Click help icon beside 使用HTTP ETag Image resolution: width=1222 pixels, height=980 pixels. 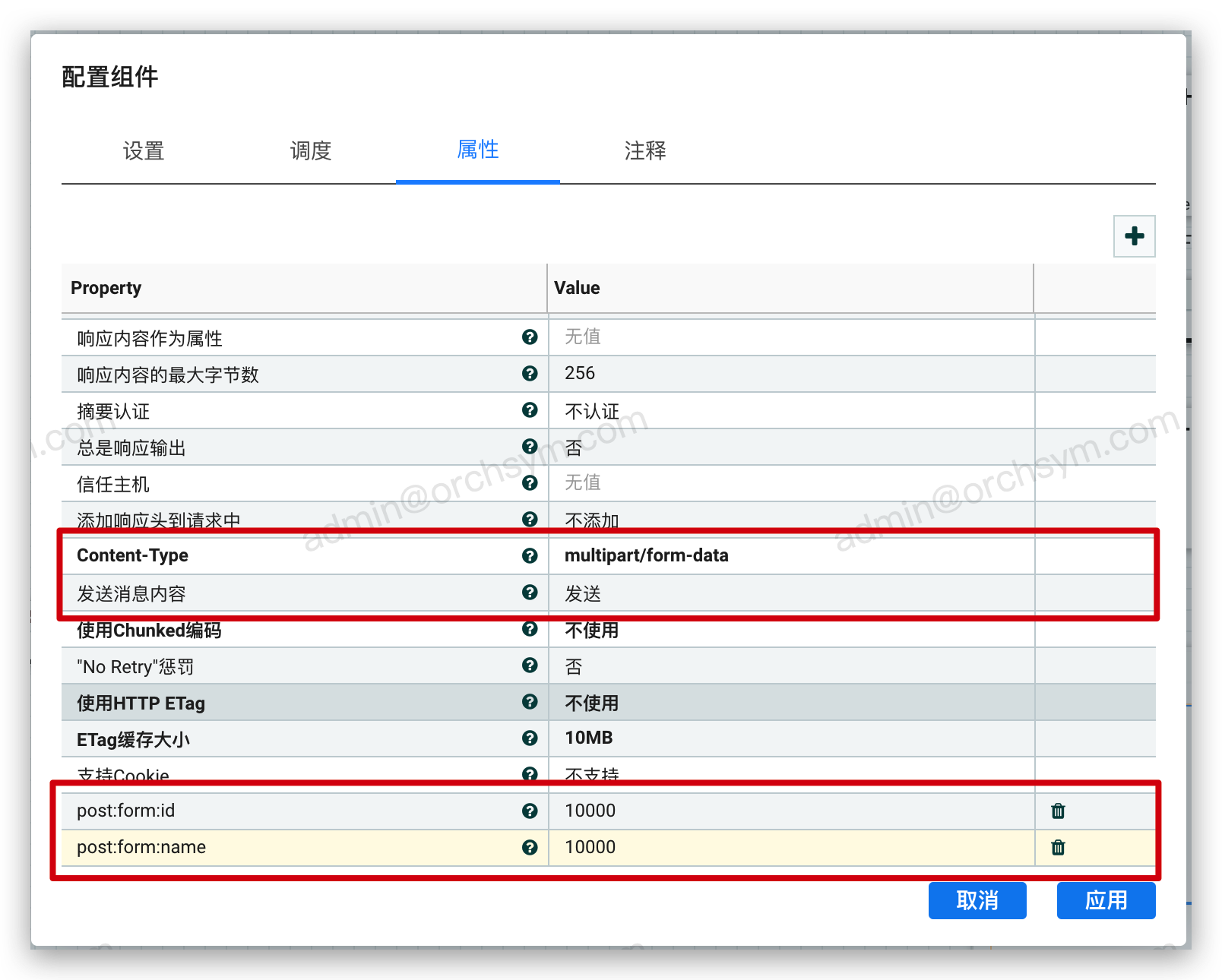530,702
